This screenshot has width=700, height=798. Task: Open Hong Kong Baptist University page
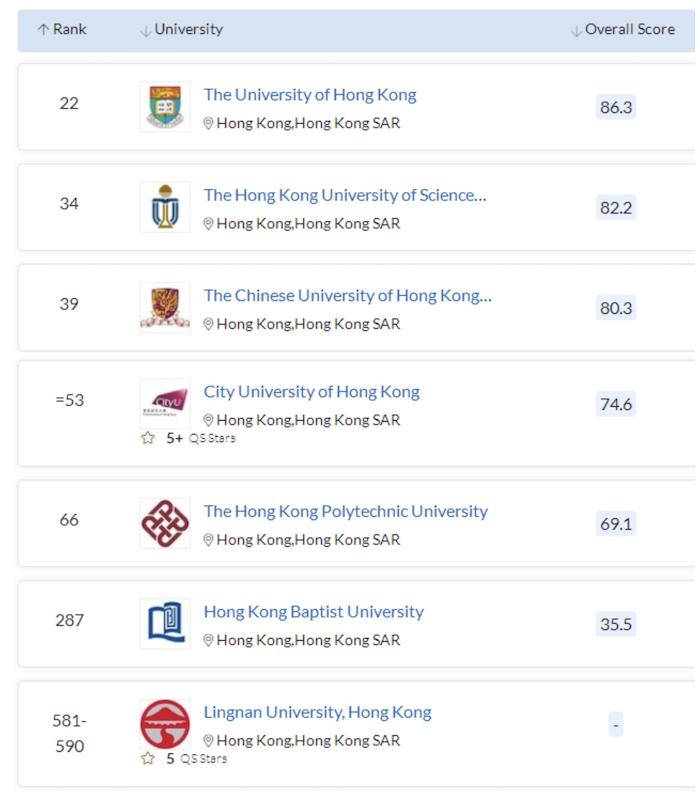pyautogui.click(x=313, y=611)
